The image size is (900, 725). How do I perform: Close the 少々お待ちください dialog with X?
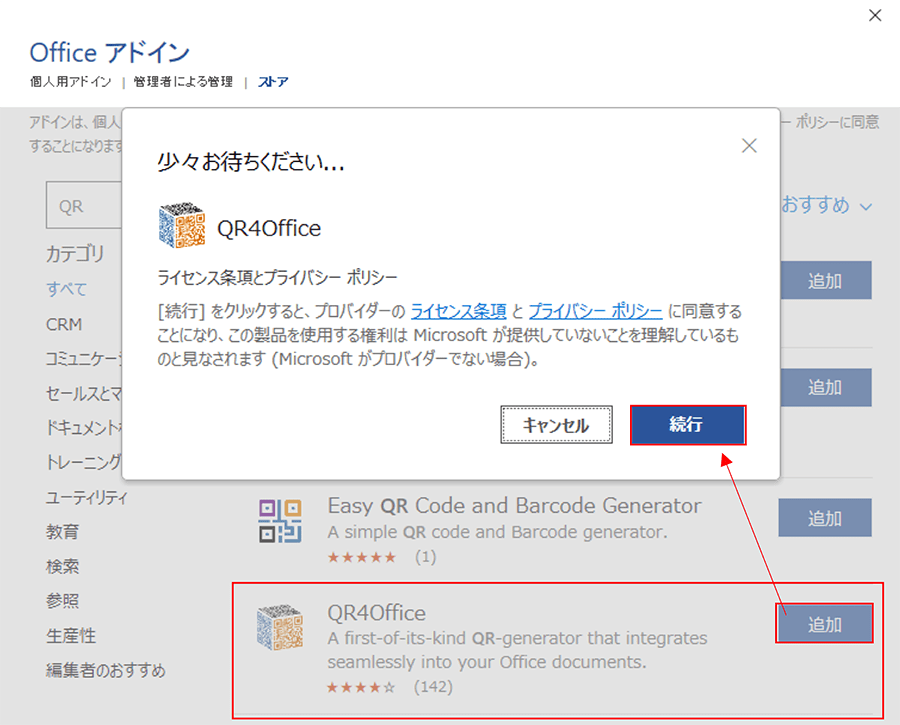749,146
